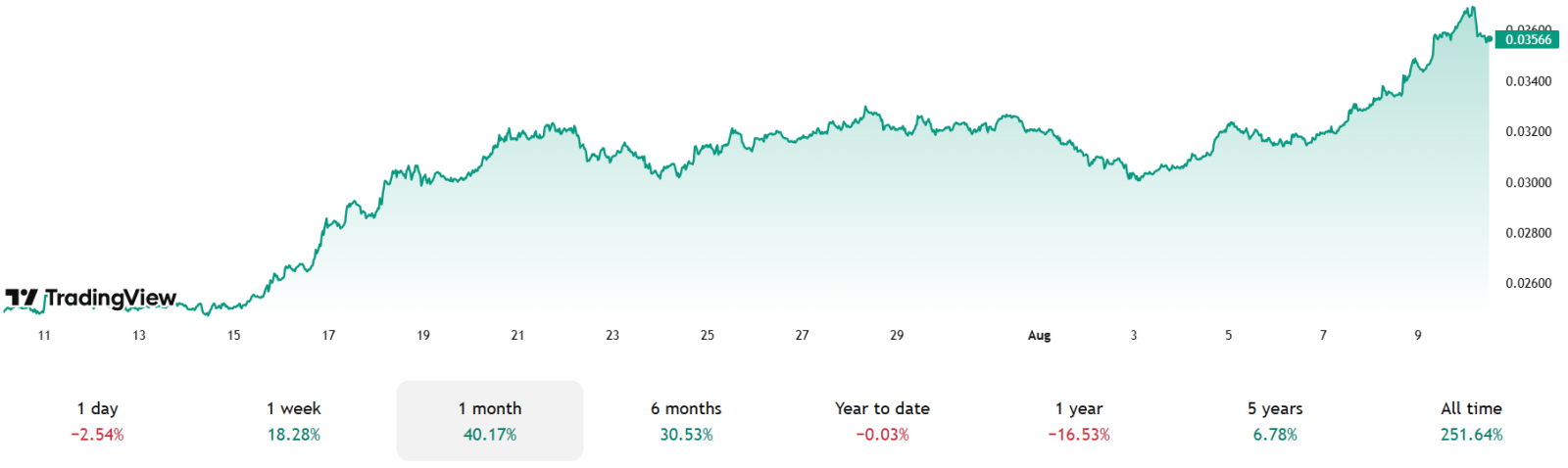Click date 9 on the time axis
This screenshot has height=468, width=1568.
pos(1417,336)
